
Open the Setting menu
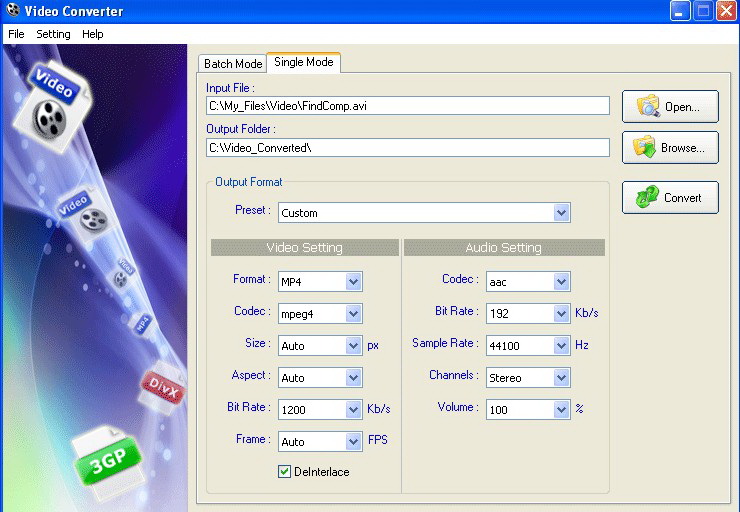click(x=53, y=34)
